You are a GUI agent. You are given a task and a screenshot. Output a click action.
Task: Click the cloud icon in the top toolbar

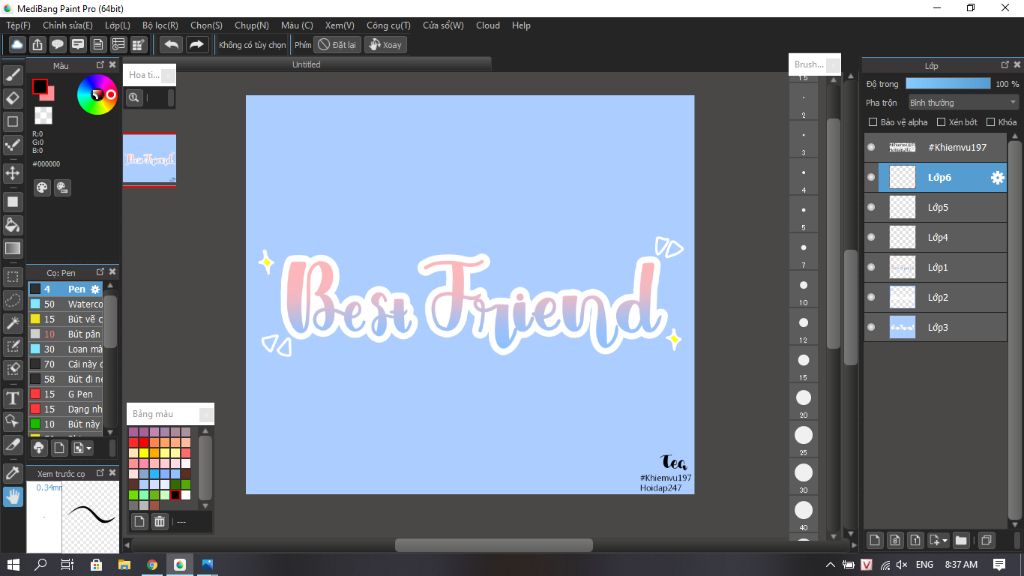17,44
